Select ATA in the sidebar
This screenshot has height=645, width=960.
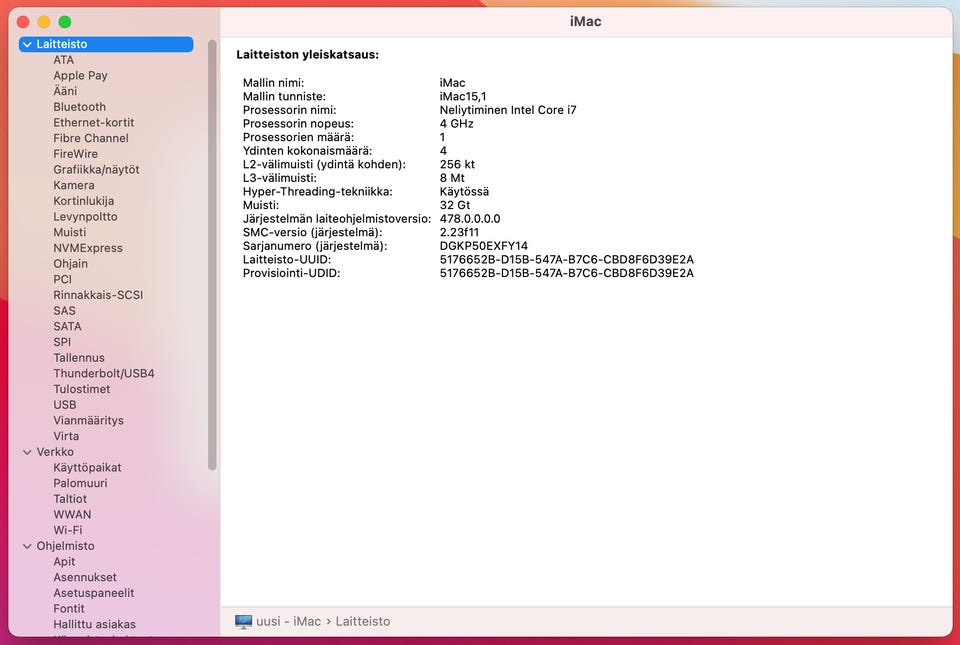click(x=64, y=60)
